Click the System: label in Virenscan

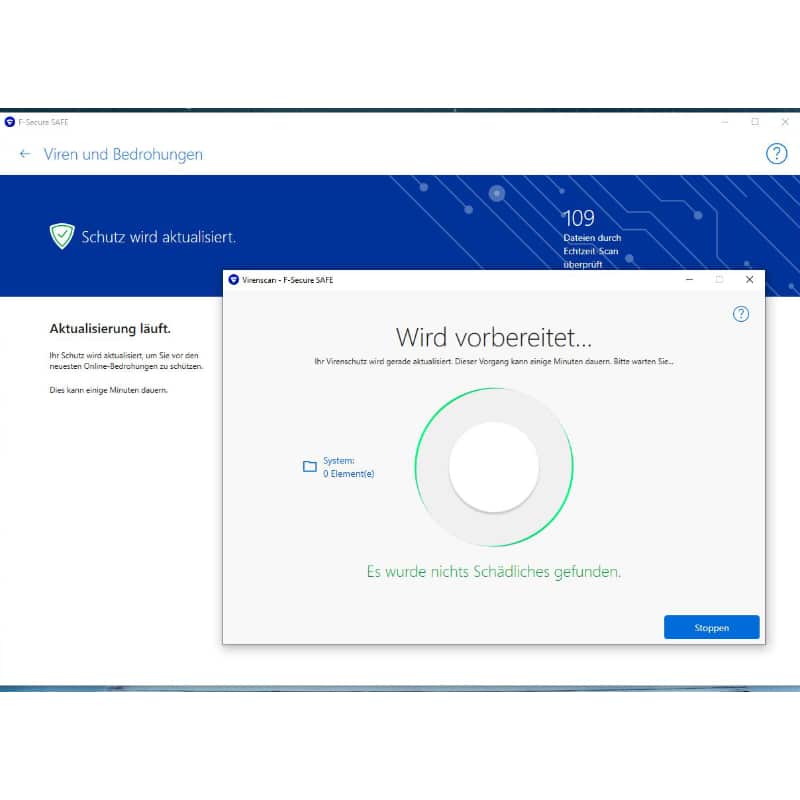(339, 461)
